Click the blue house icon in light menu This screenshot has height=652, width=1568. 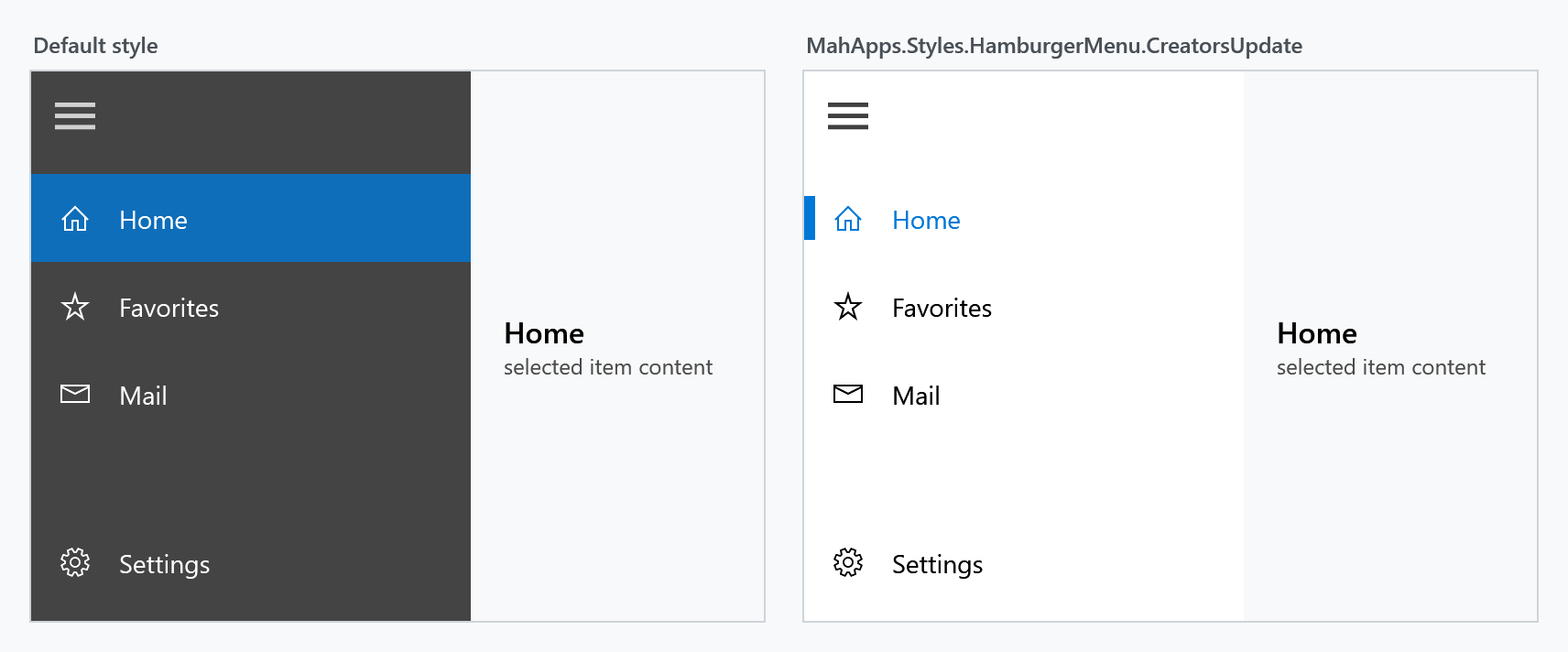[x=848, y=219]
